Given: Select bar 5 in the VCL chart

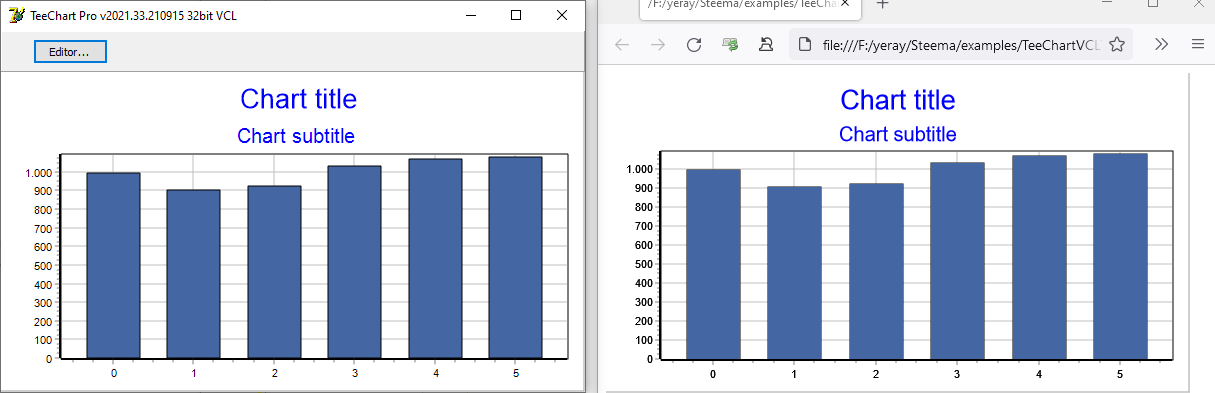Looking at the screenshot, I should (515, 257).
